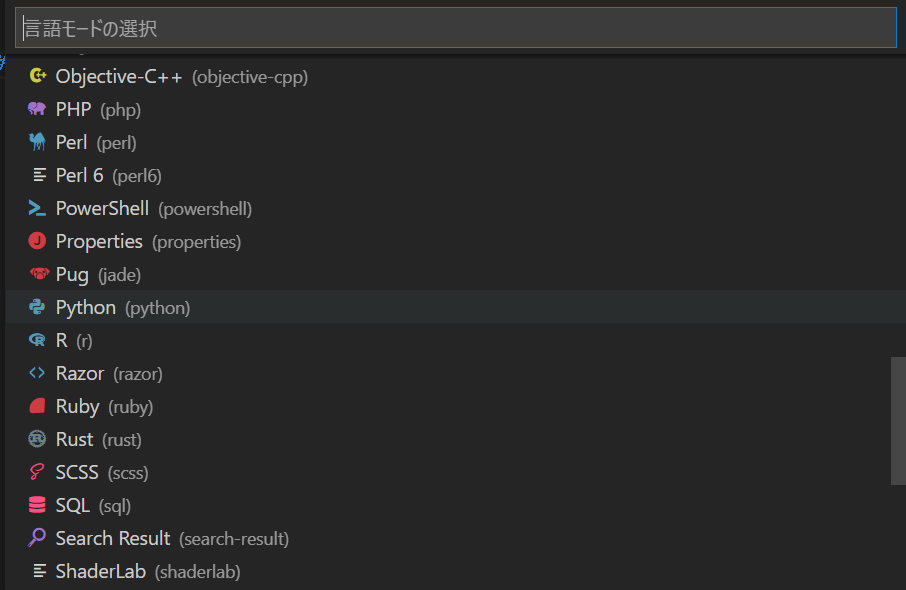Screen dimensions: 906x590
Task: Pick Perl 6 from the list
Action: coord(455,175)
